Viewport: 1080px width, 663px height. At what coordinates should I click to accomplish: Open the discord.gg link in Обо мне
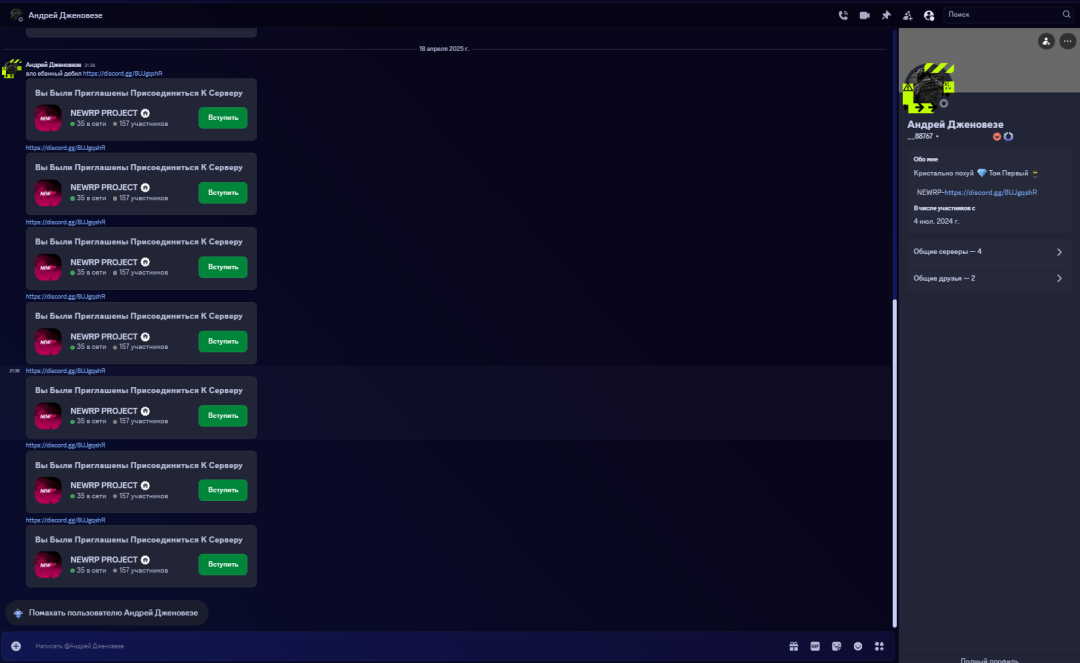pyautogui.click(x=990, y=193)
